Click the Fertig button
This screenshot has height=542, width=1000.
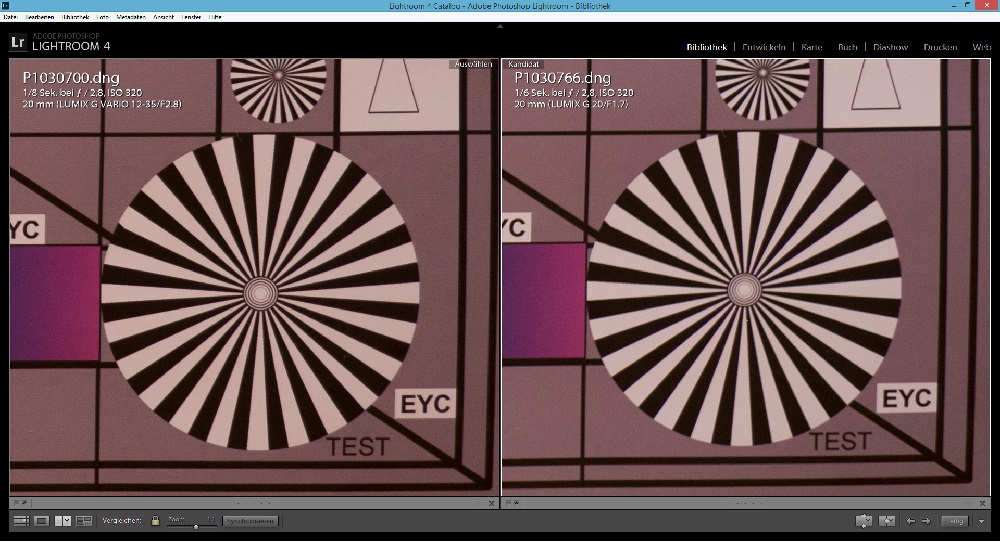[955, 521]
